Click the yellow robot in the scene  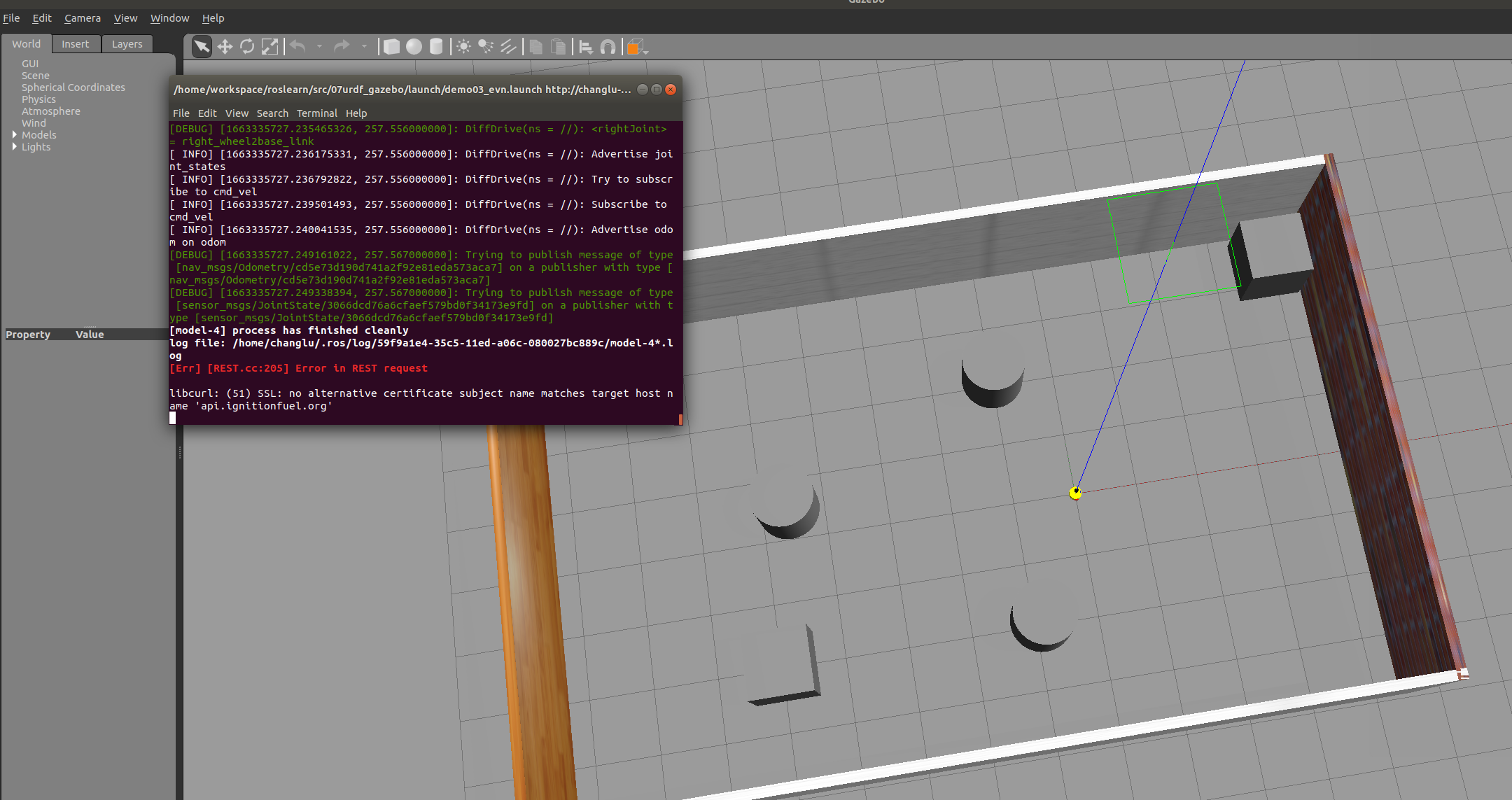click(x=1075, y=493)
